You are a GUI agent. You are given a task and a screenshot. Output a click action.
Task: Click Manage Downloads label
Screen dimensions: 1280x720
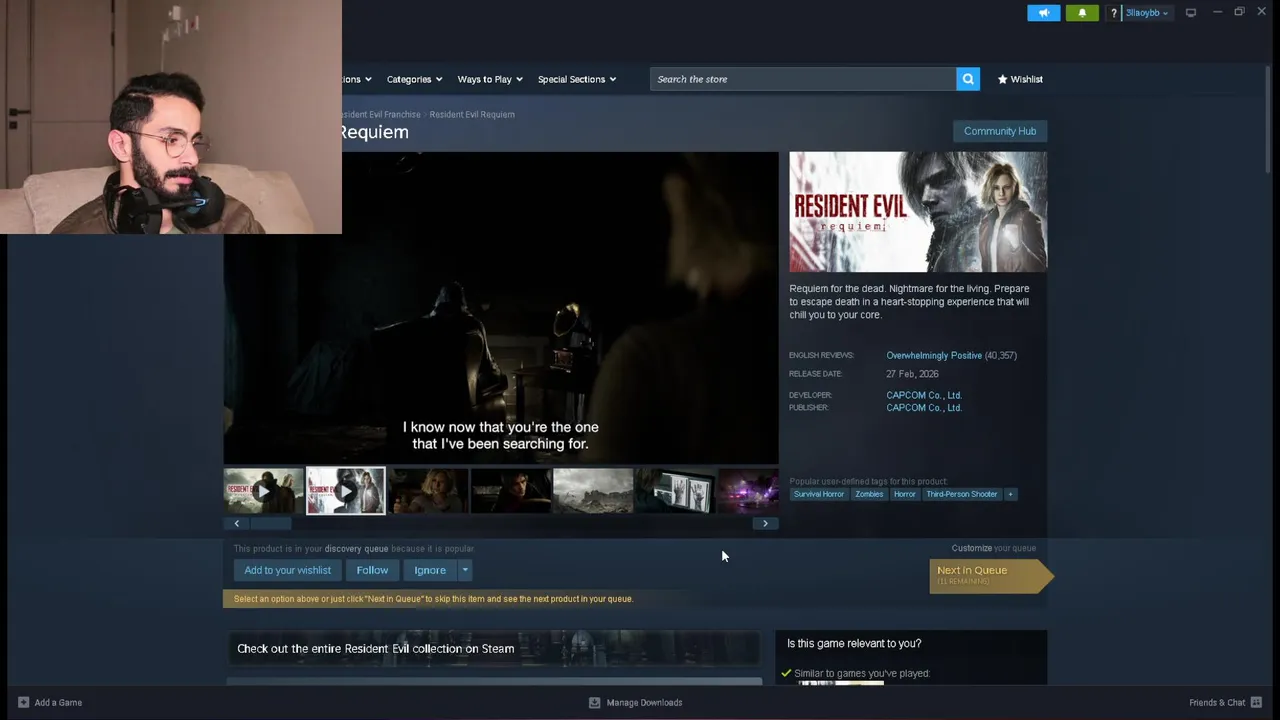[644, 702]
